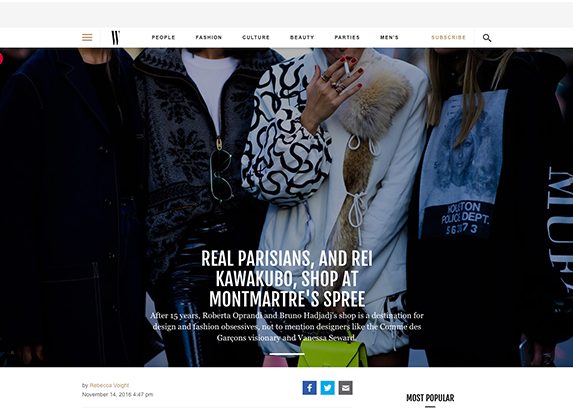Select the Most Popular heading
This screenshot has height=418, width=573.
(430, 398)
